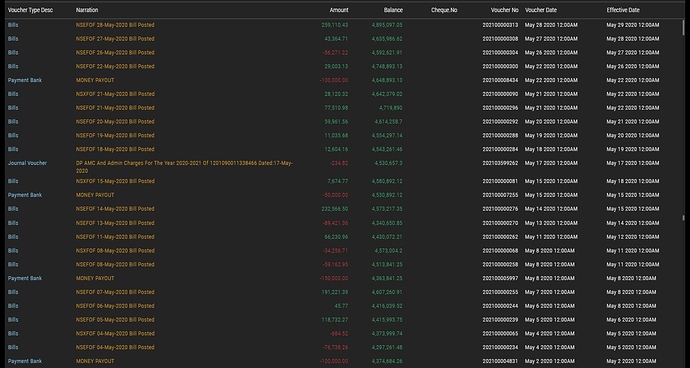Click the amount 191,221.39
Screen dimensions: 690x368
tap(335, 292)
